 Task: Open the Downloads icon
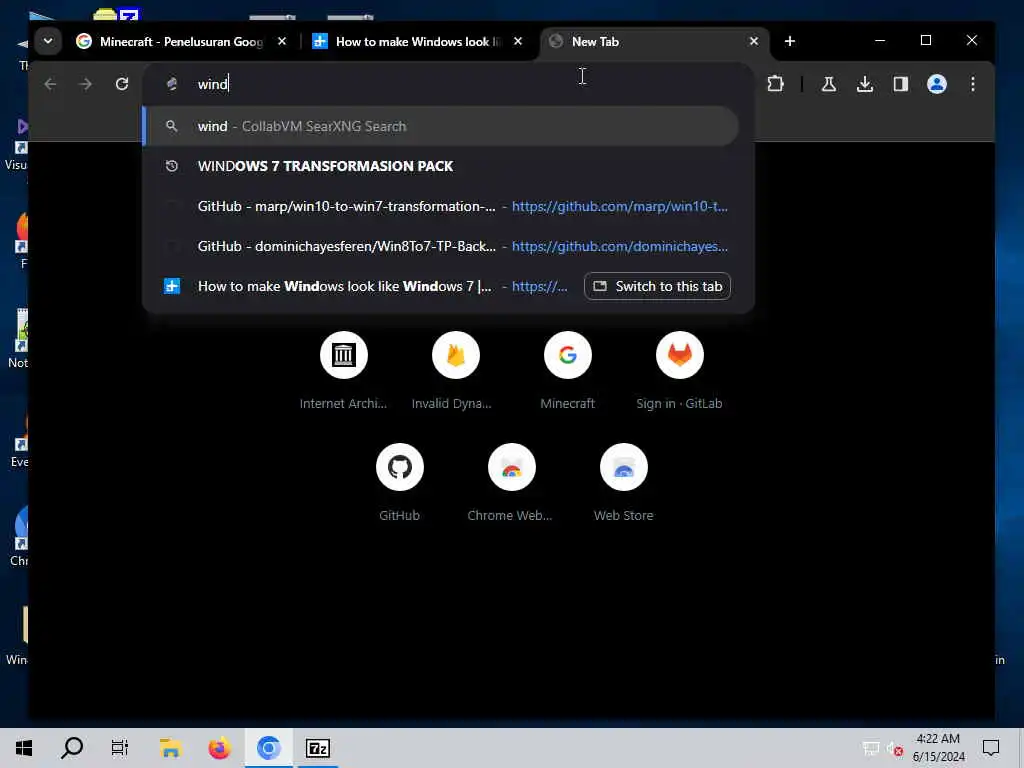click(865, 84)
